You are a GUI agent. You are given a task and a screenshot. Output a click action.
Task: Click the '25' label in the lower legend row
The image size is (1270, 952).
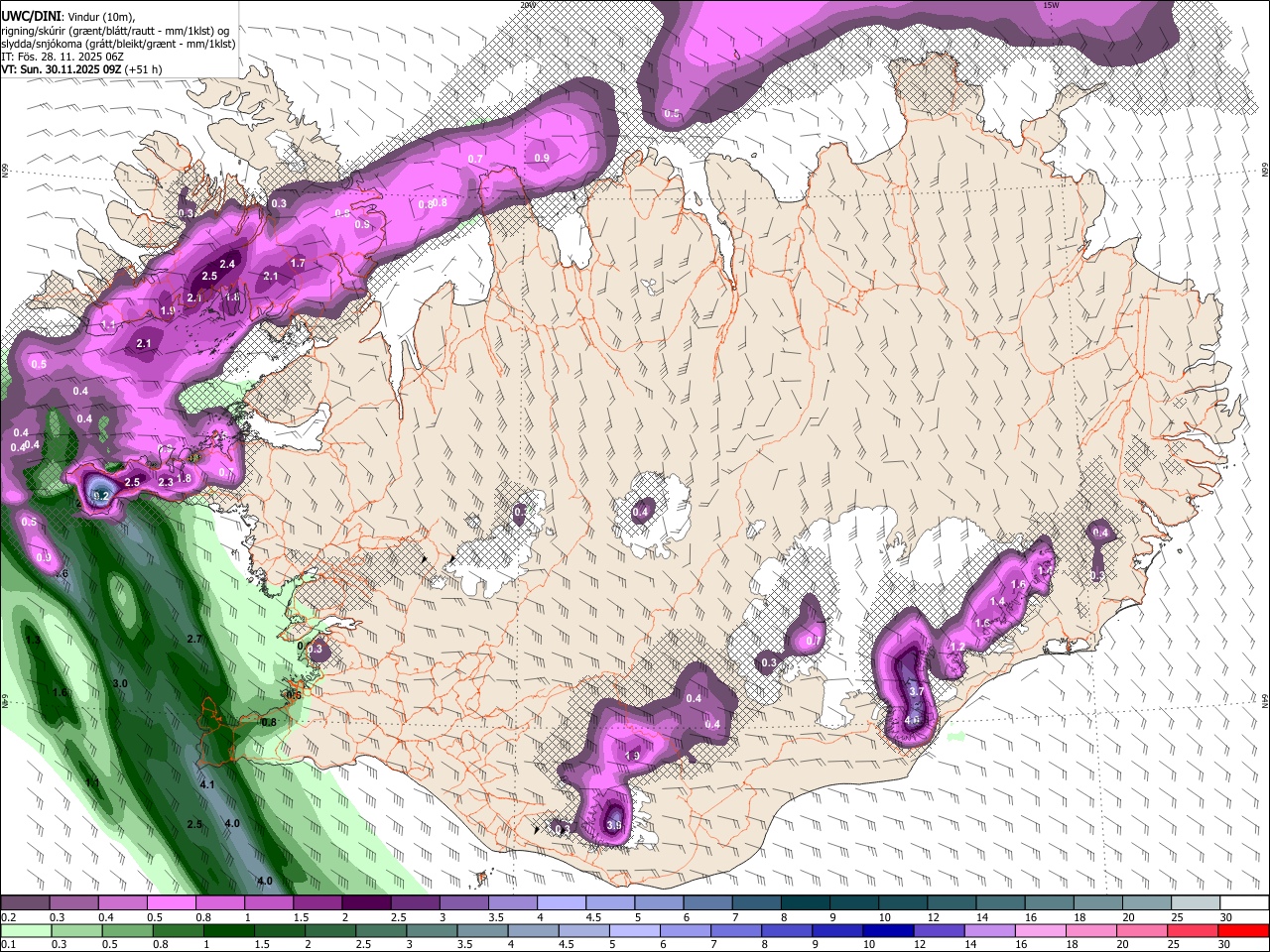coord(1175,945)
